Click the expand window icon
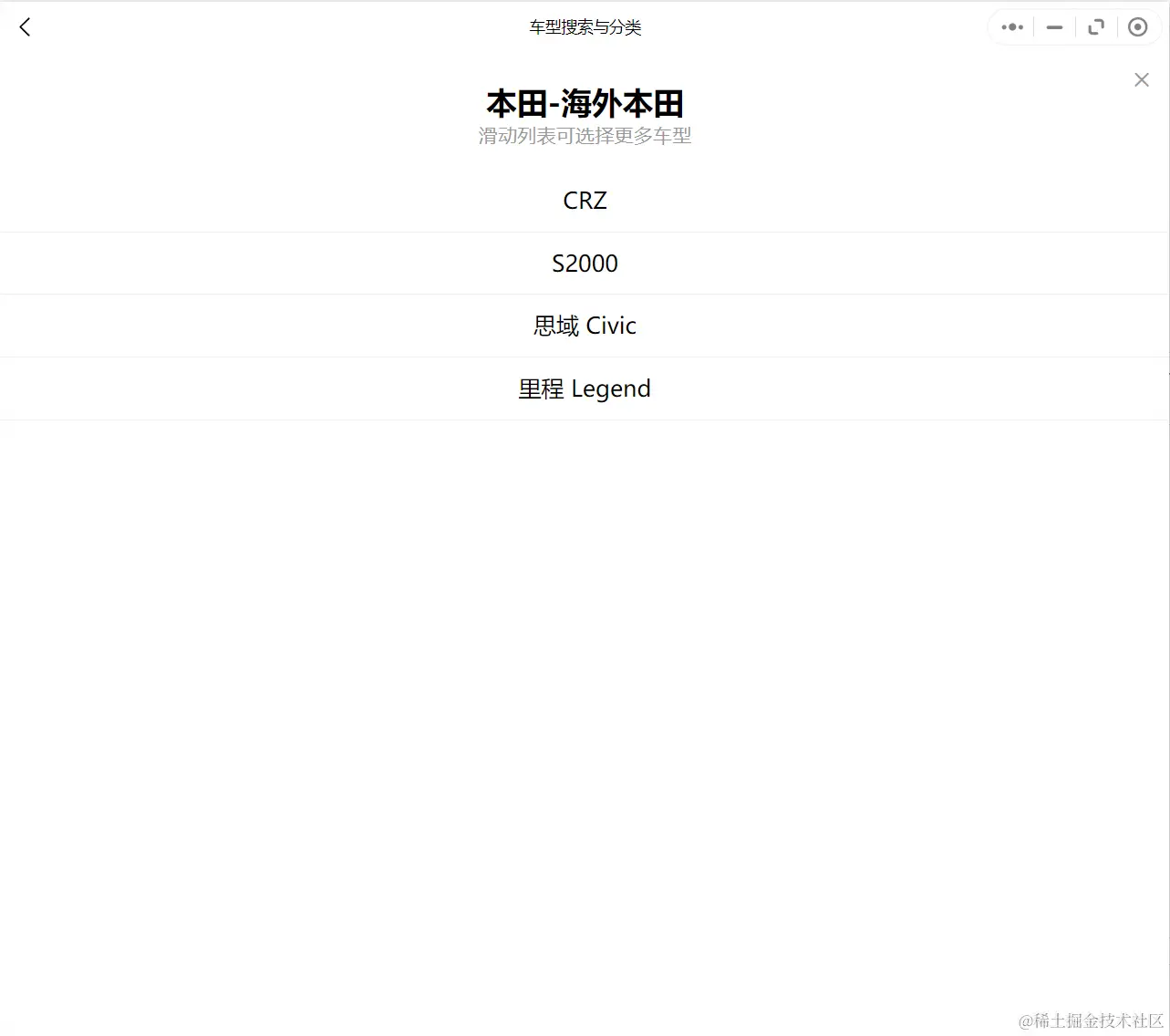 (x=1096, y=27)
